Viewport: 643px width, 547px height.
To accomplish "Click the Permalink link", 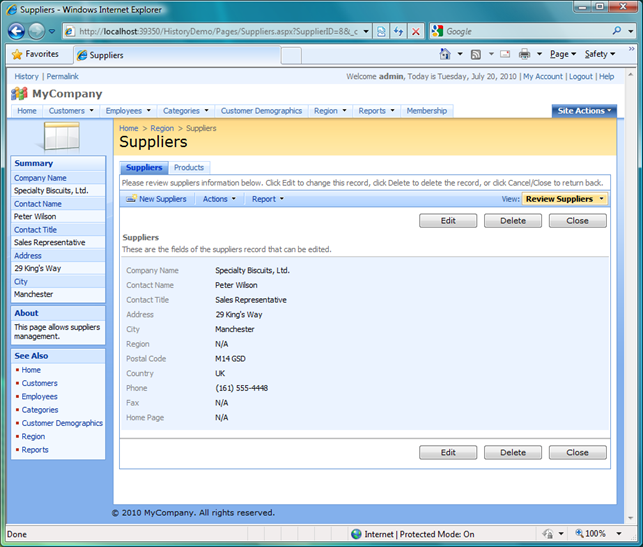I will coord(62,76).
